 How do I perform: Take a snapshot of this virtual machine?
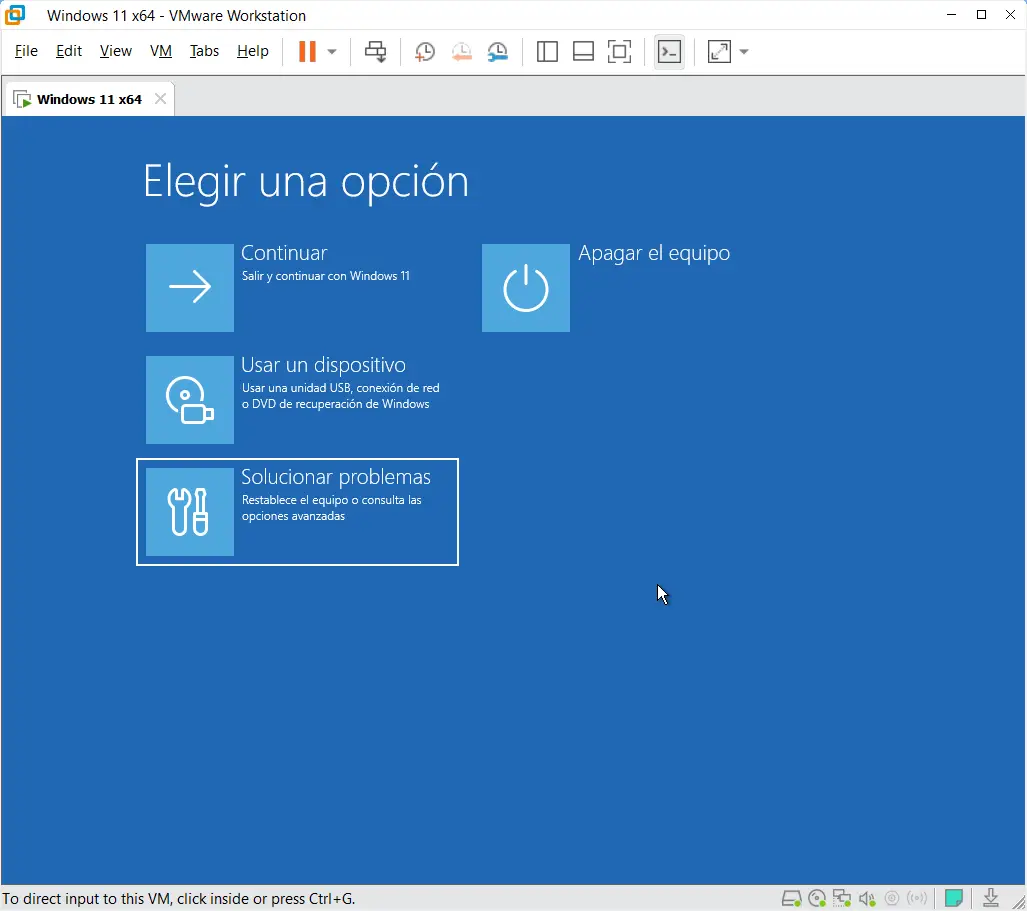tap(424, 52)
